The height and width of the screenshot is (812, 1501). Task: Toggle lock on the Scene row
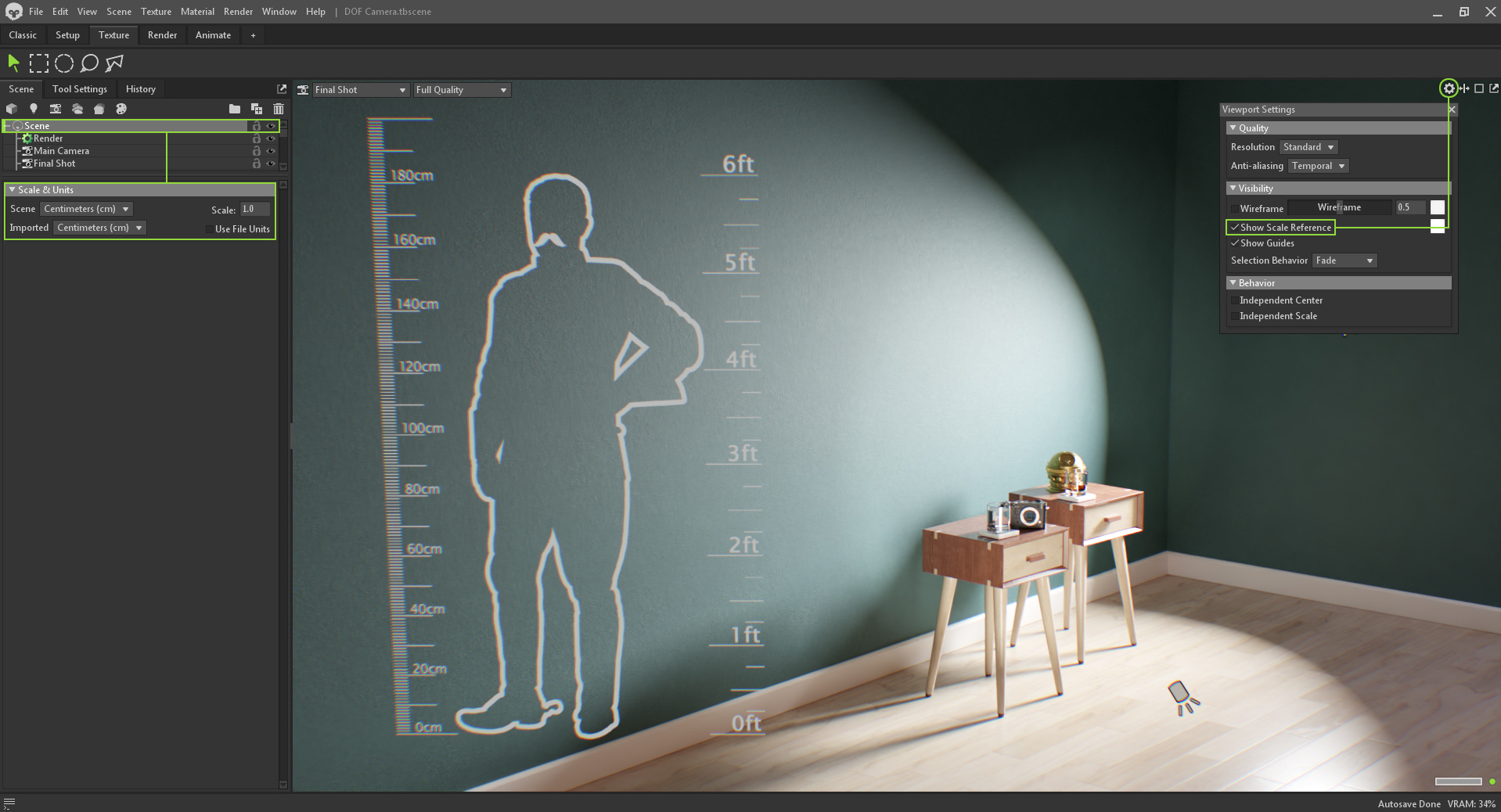point(256,126)
